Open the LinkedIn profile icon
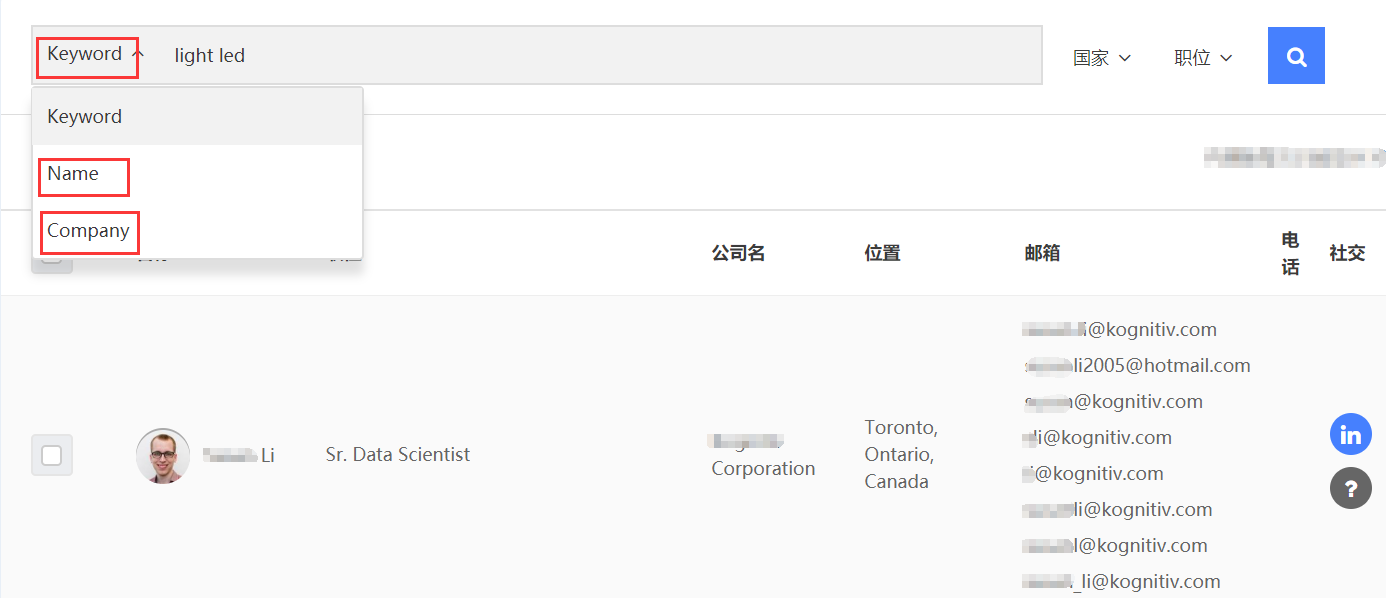The height and width of the screenshot is (598, 1386). 1350,435
